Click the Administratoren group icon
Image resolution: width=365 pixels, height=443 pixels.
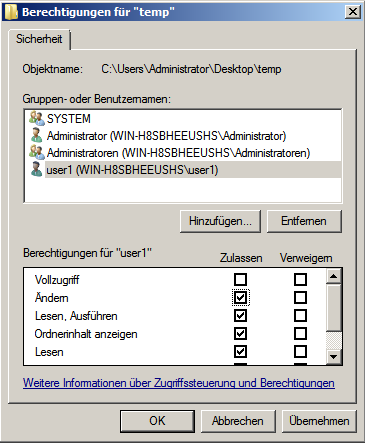36,152
